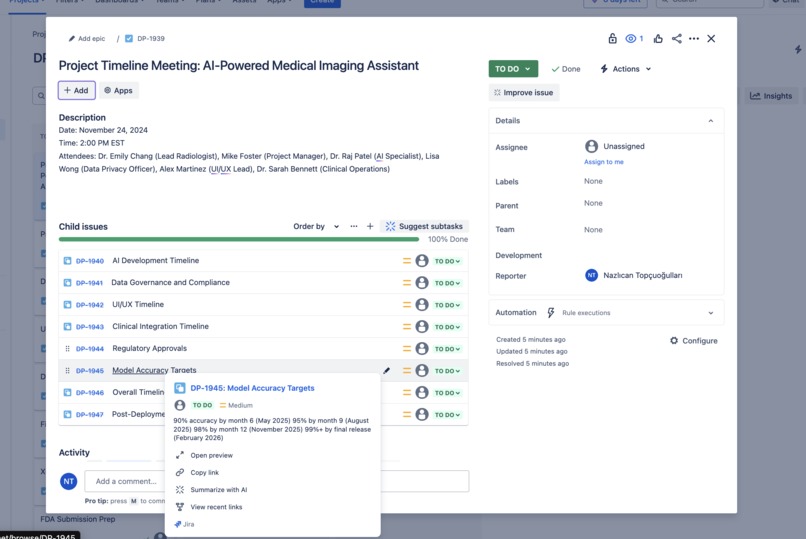Mark issue as Done
806x539 pixels.
(x=566, y=69)
